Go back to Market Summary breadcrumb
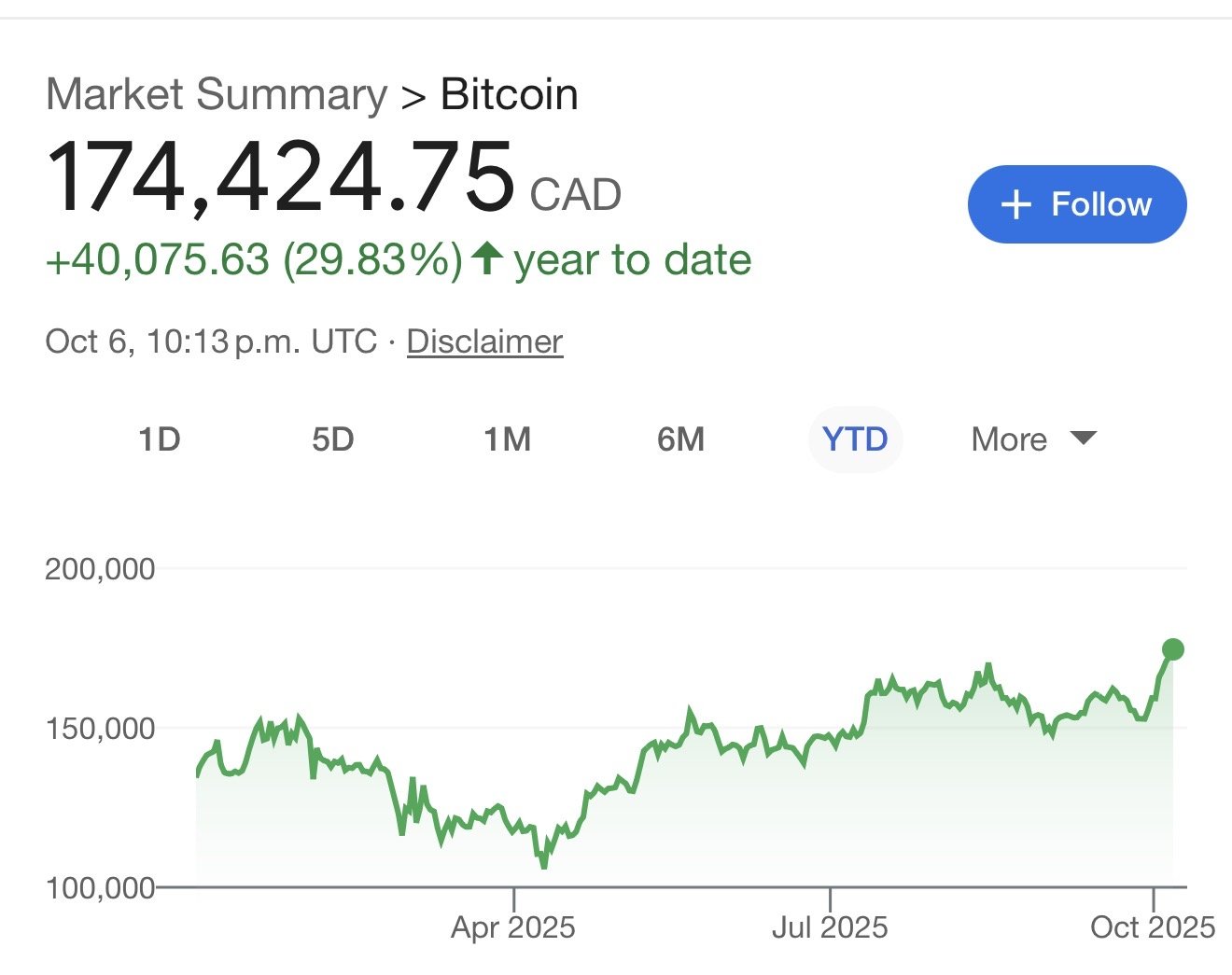Image resolution: width=1232 pixels, height=975 pixels. 217,95
